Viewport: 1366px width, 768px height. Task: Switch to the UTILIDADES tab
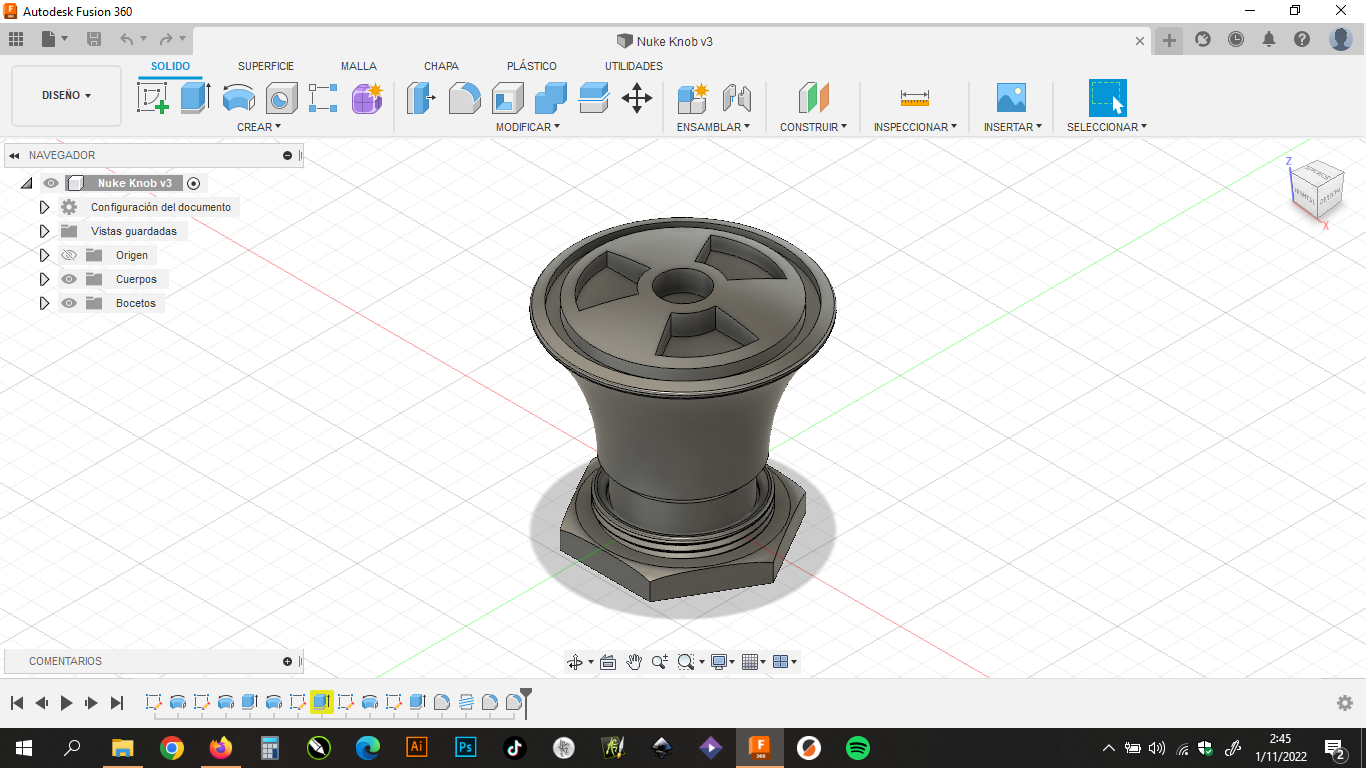(634, 66)
